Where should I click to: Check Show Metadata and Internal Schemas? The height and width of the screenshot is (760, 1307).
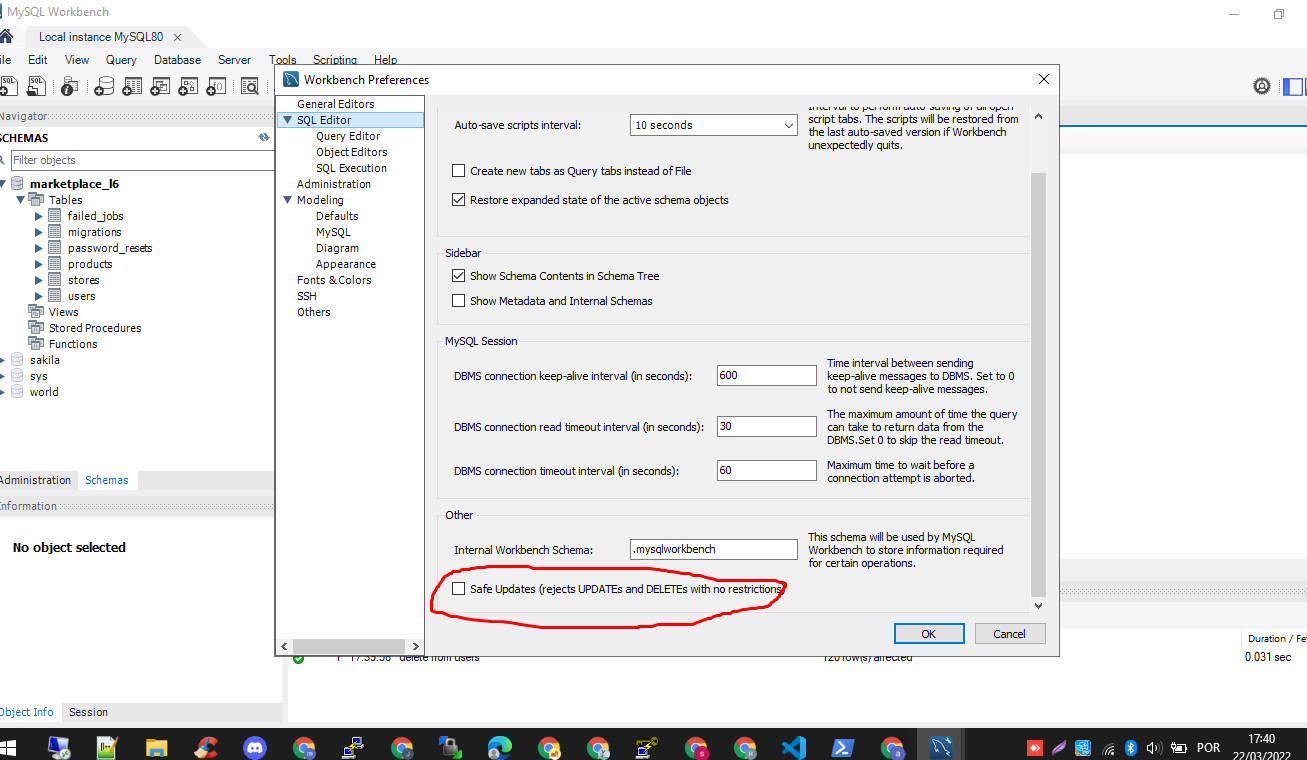(459, 301)
